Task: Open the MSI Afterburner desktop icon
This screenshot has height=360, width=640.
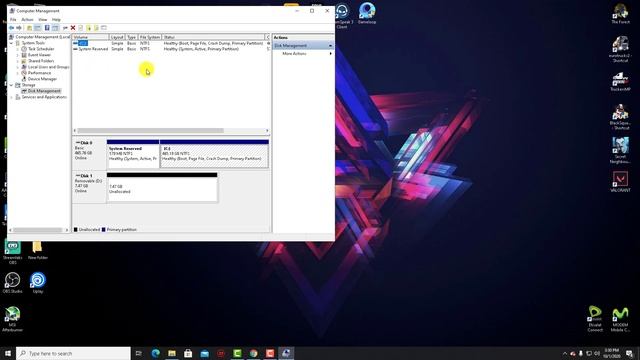Action: (12, 319)
